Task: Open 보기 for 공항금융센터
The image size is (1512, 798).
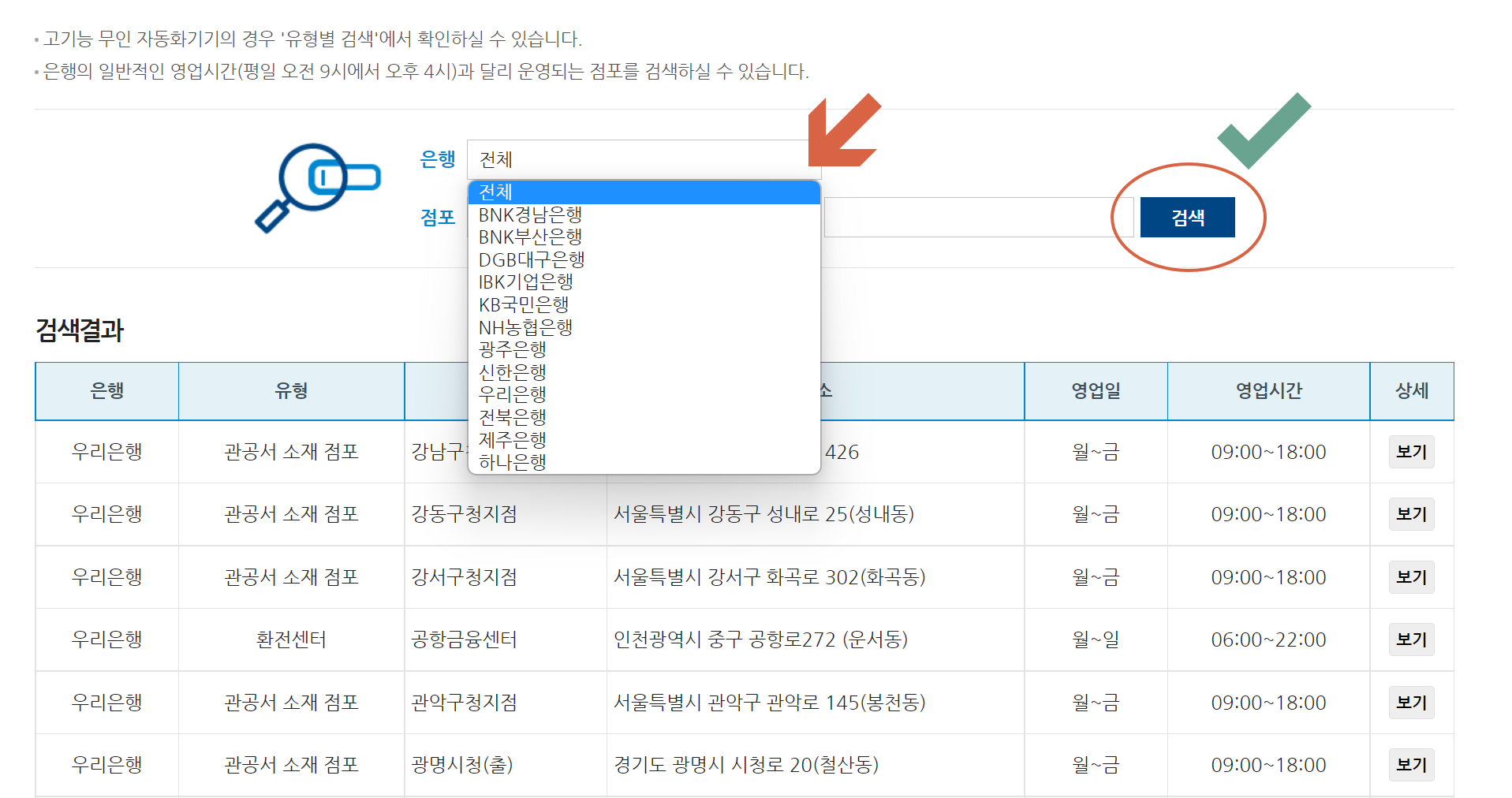Action: click(x=1411, y=640)
